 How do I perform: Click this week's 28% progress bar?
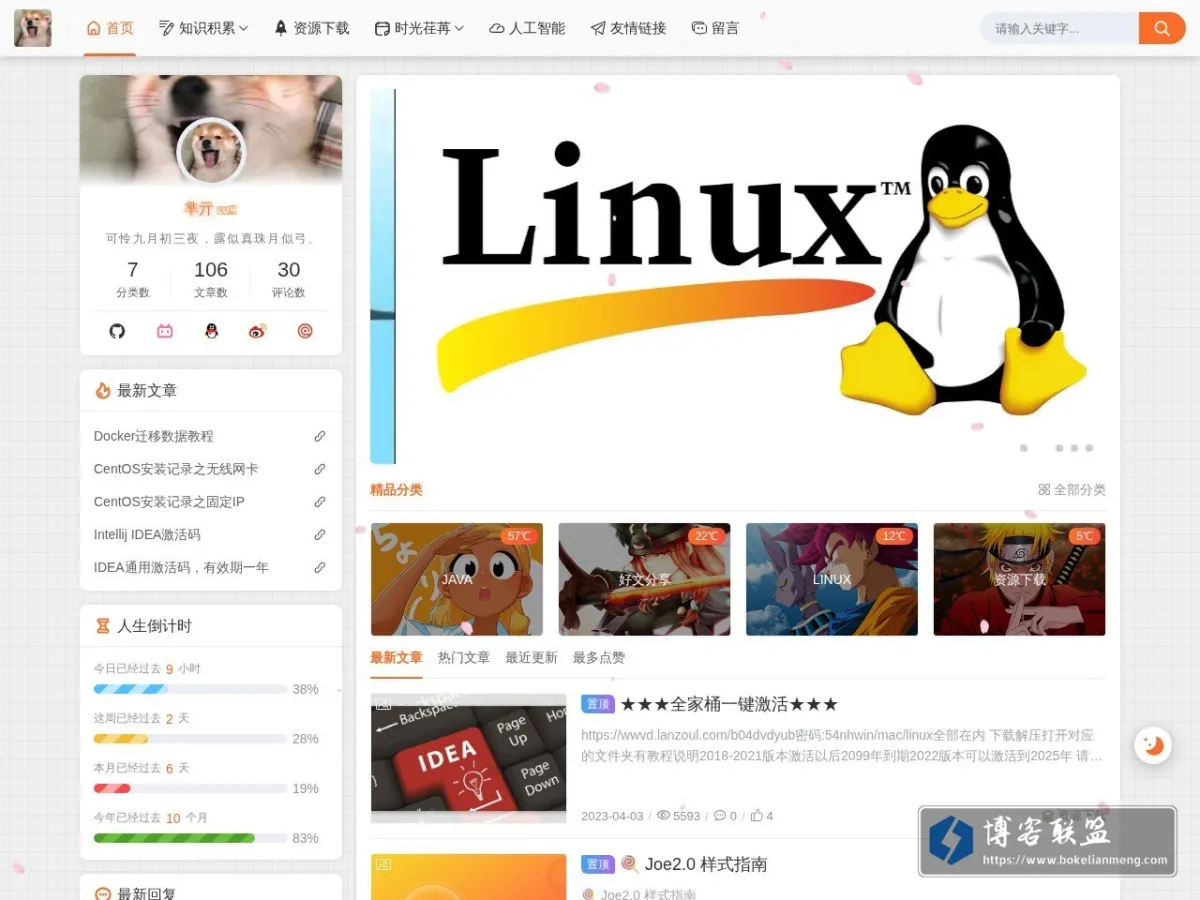pyautogui.click(x=190, y=739)
